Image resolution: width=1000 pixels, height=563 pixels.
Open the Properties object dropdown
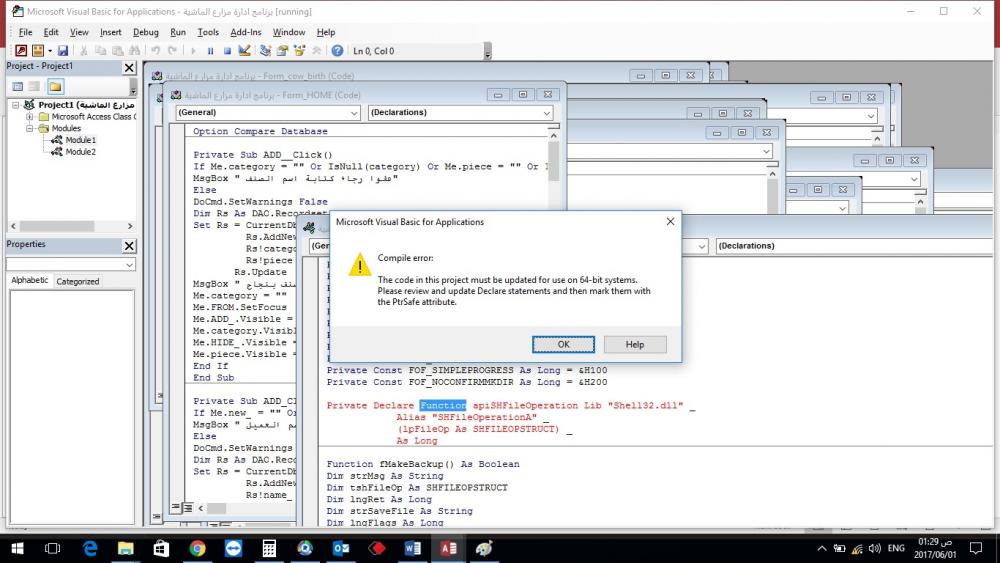point(129,265)
